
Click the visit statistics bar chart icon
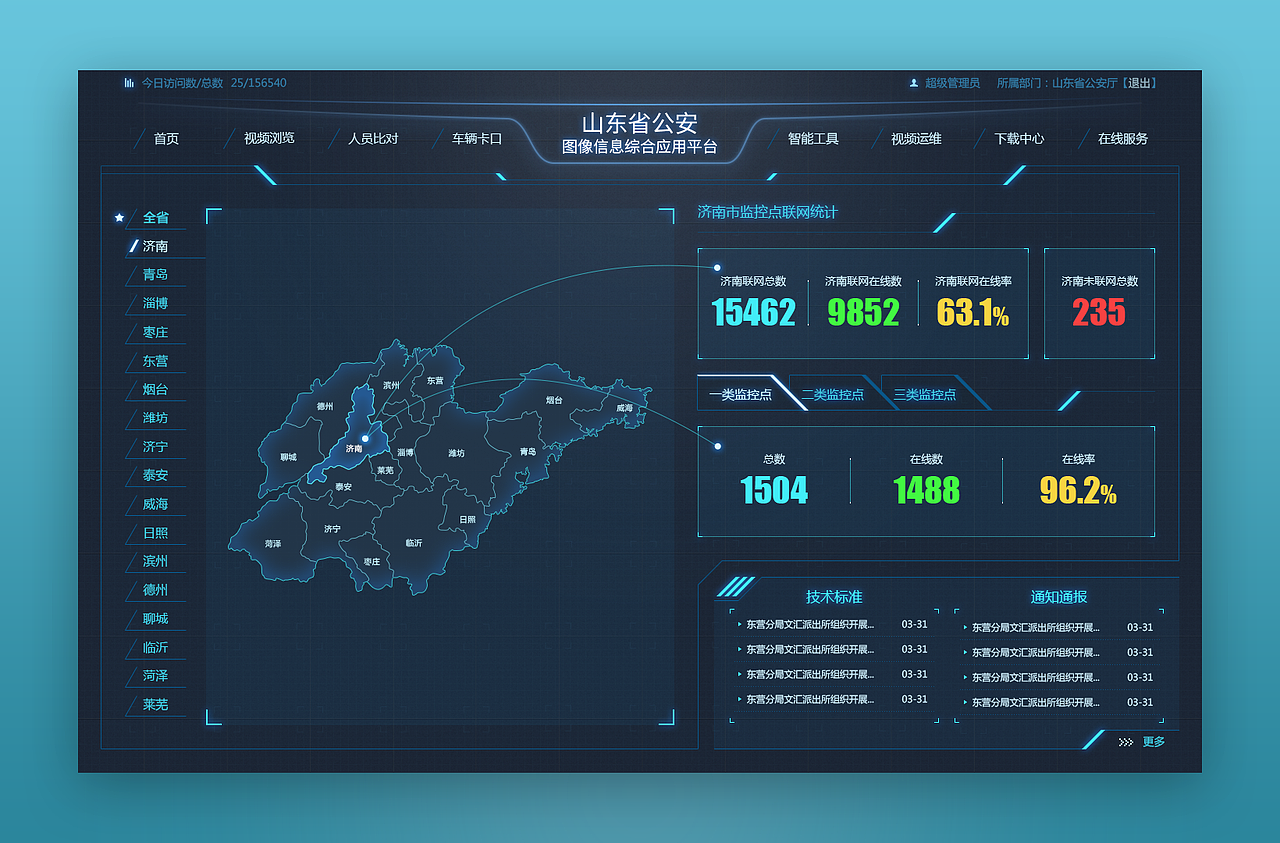pyautogui.click(x=129, y=83)
